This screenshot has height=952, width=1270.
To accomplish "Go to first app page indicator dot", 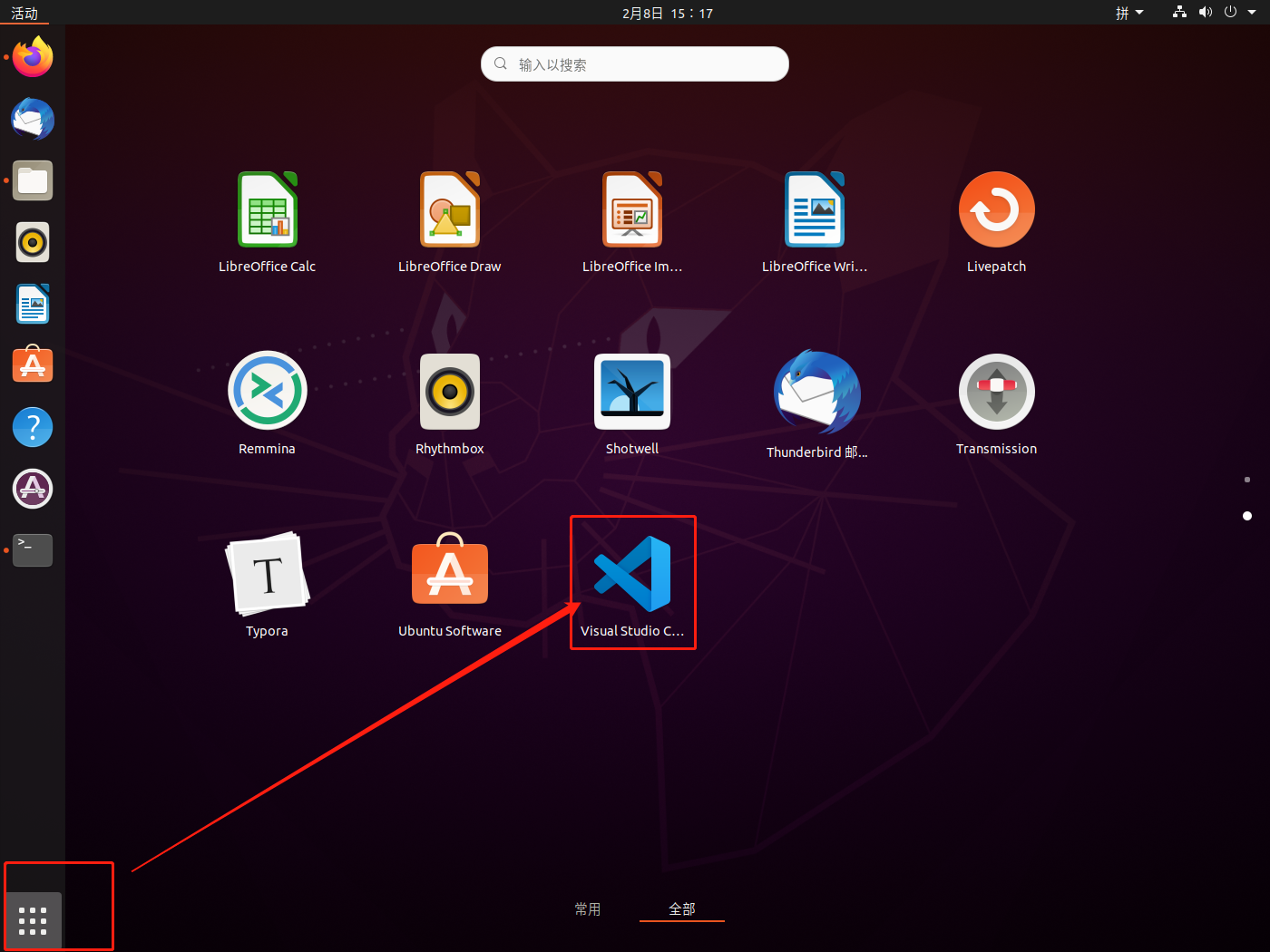I will tap(1247, 480).
